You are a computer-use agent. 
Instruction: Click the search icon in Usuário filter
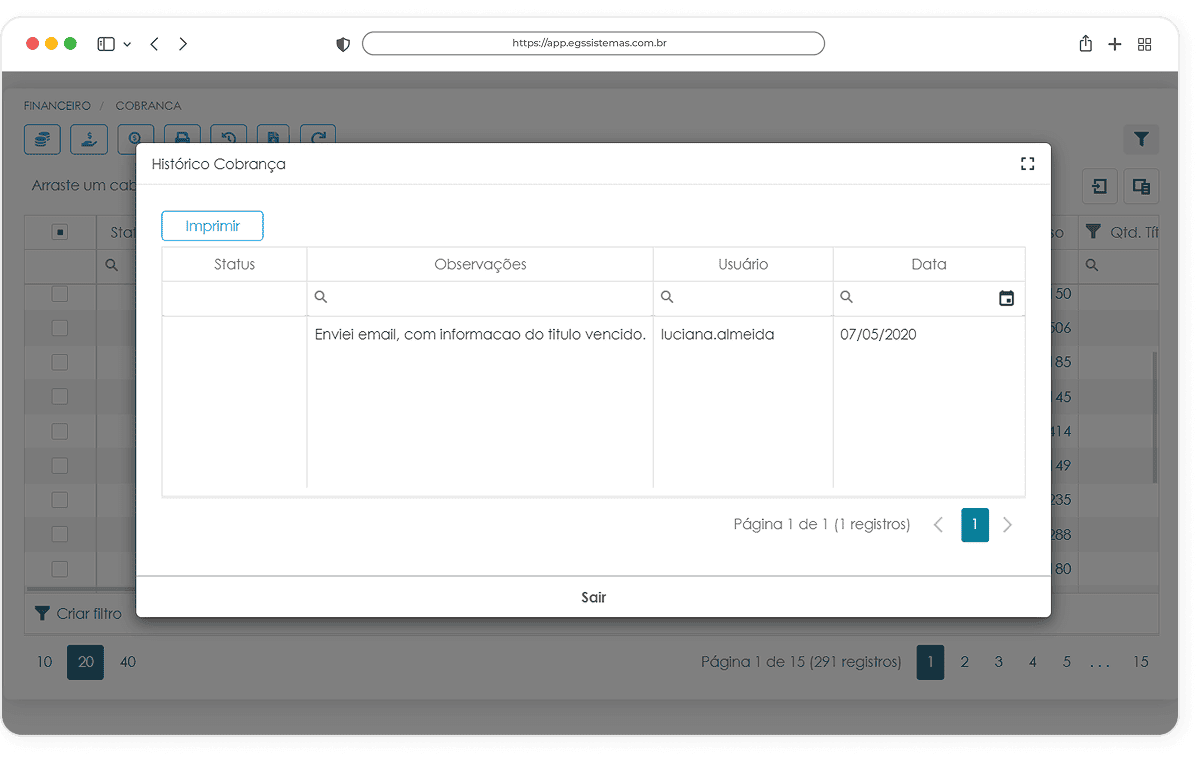667,297
